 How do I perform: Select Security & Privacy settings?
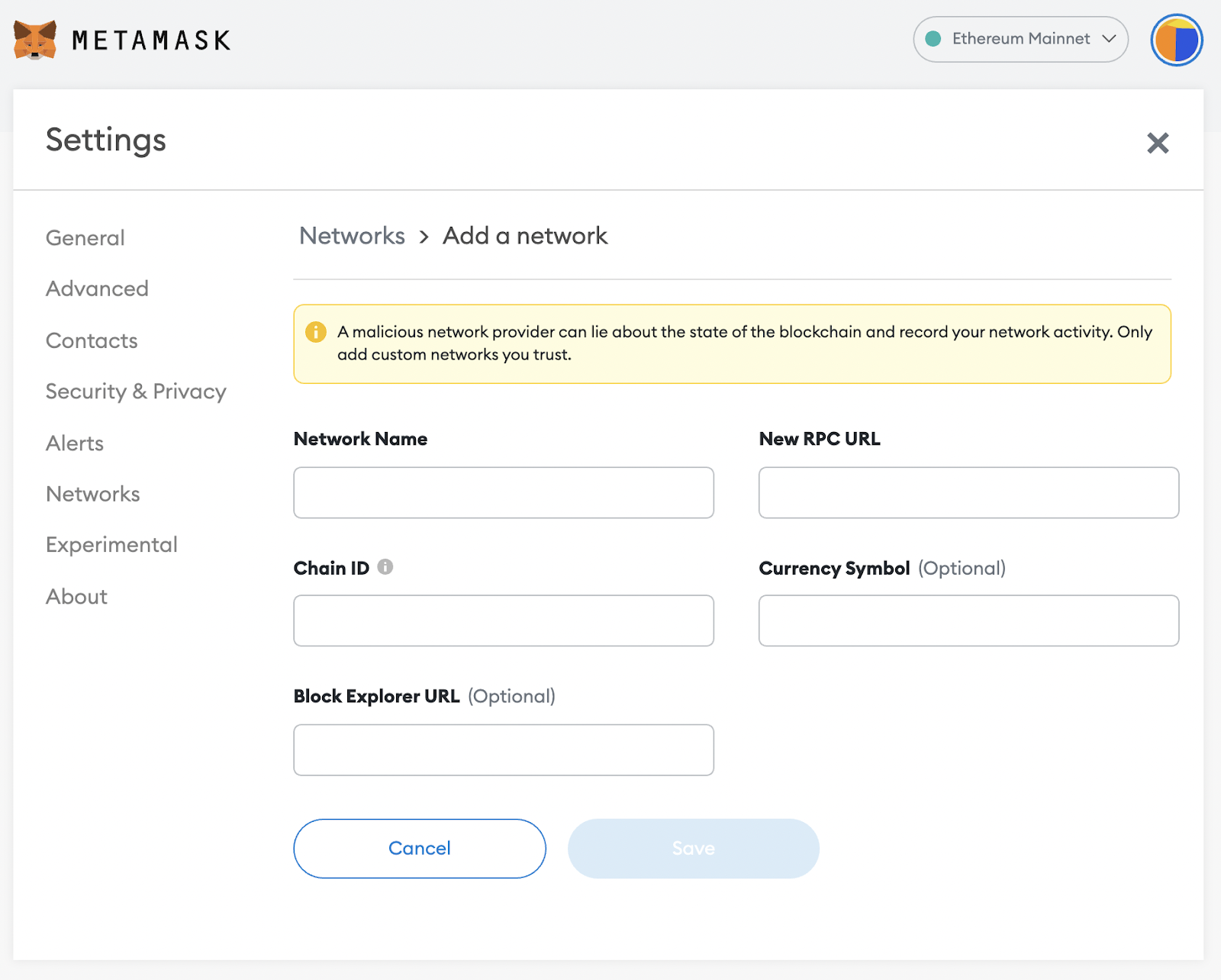coord(136,392)
